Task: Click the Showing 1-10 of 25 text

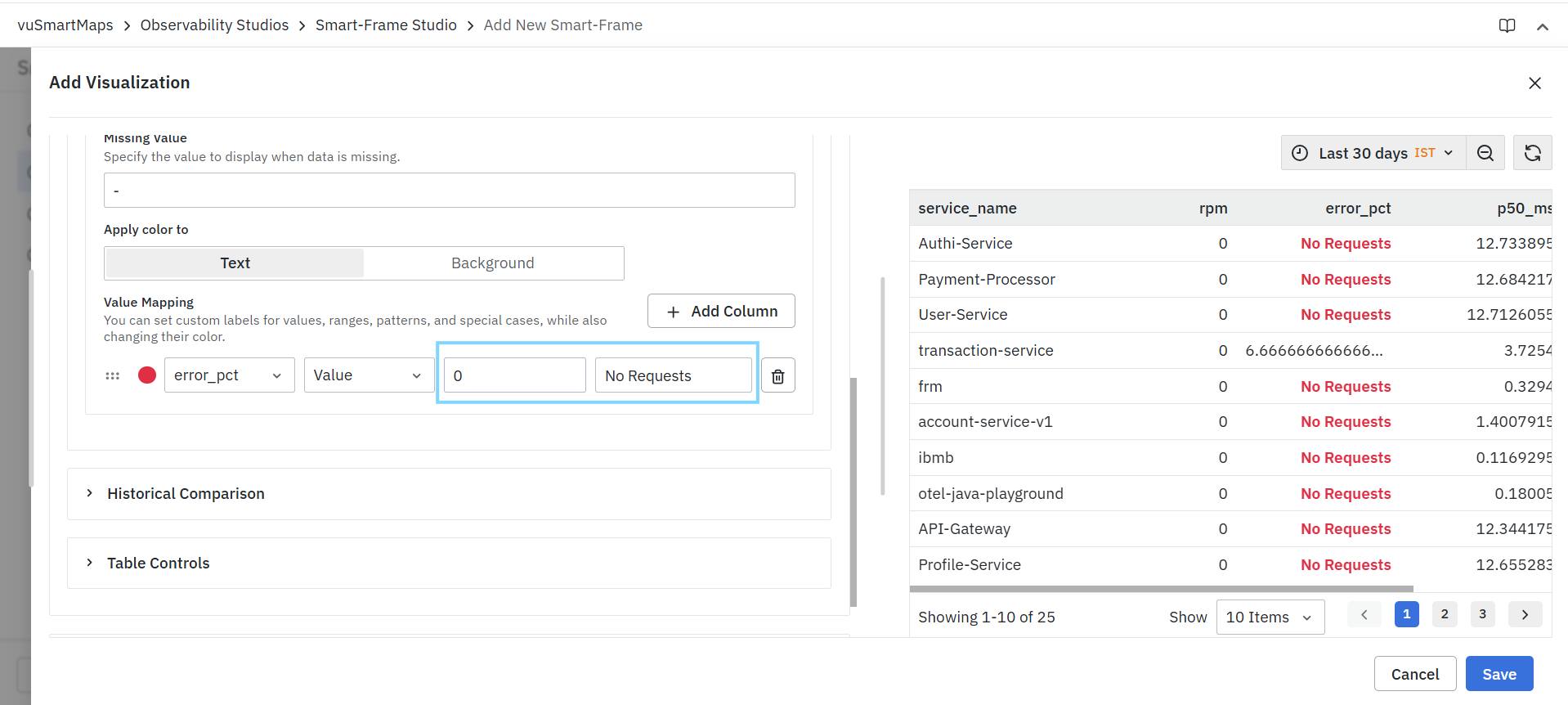Action: click(x=987, y=617)
